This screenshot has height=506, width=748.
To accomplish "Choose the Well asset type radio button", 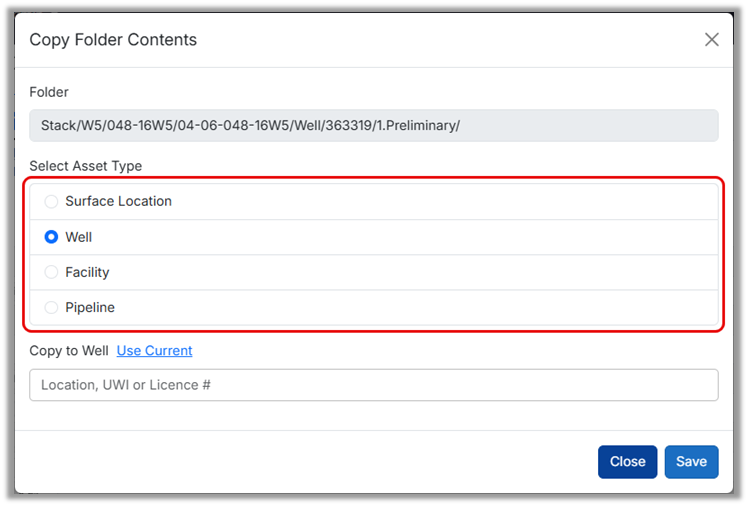I will coord(51,237).
